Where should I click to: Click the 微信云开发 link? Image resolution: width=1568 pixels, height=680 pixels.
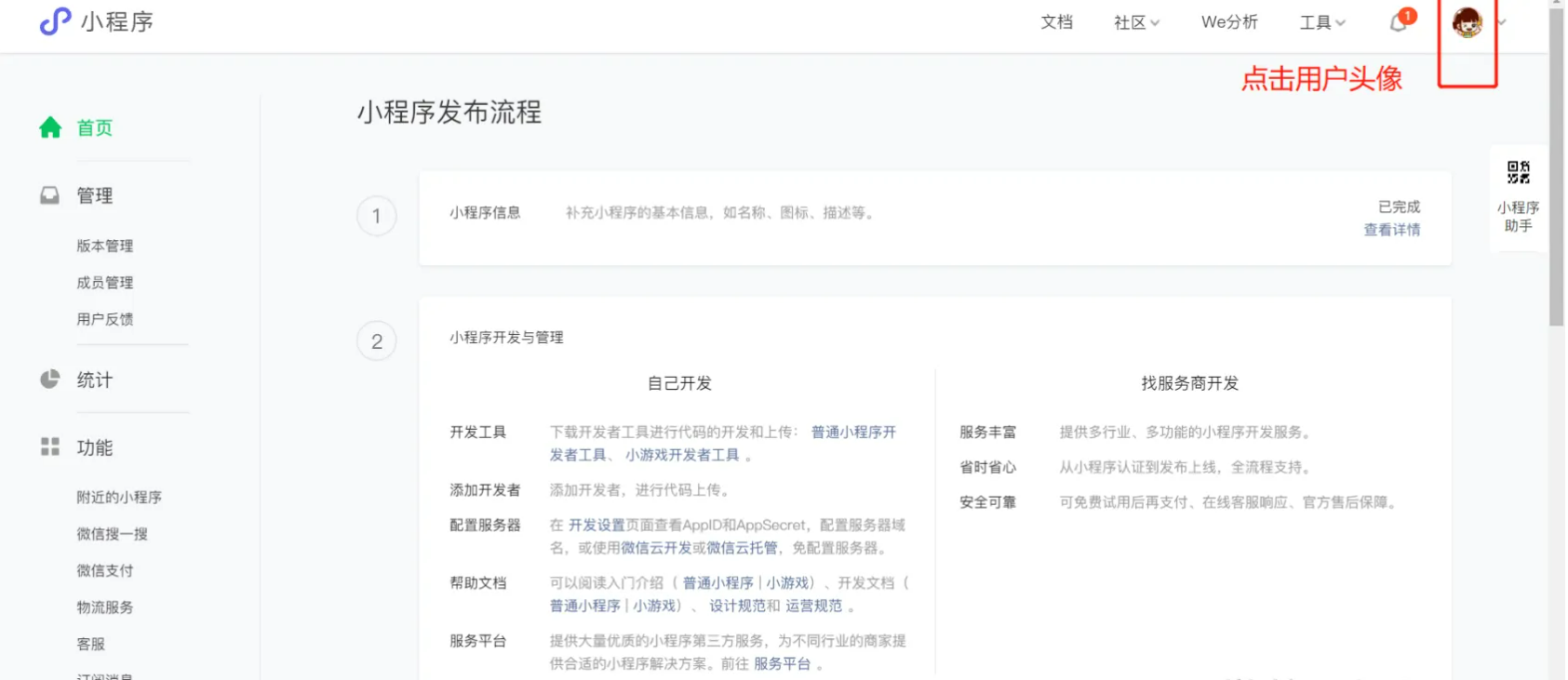656,548
